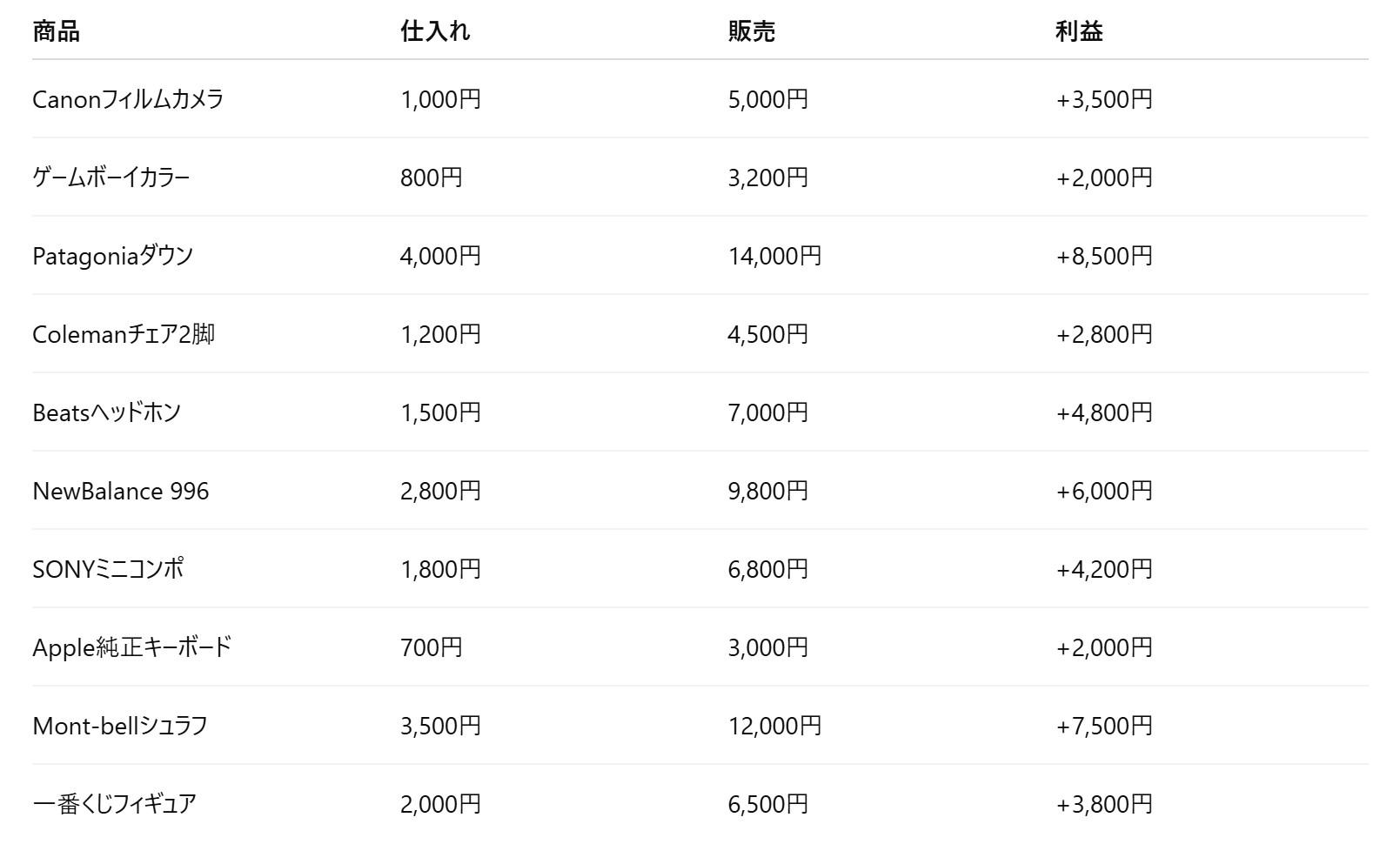The width and height of the screenshot is (1400, 851).
Task: Click the Mont-bellシュラフ product name
Action: click(x=120, y=726)
